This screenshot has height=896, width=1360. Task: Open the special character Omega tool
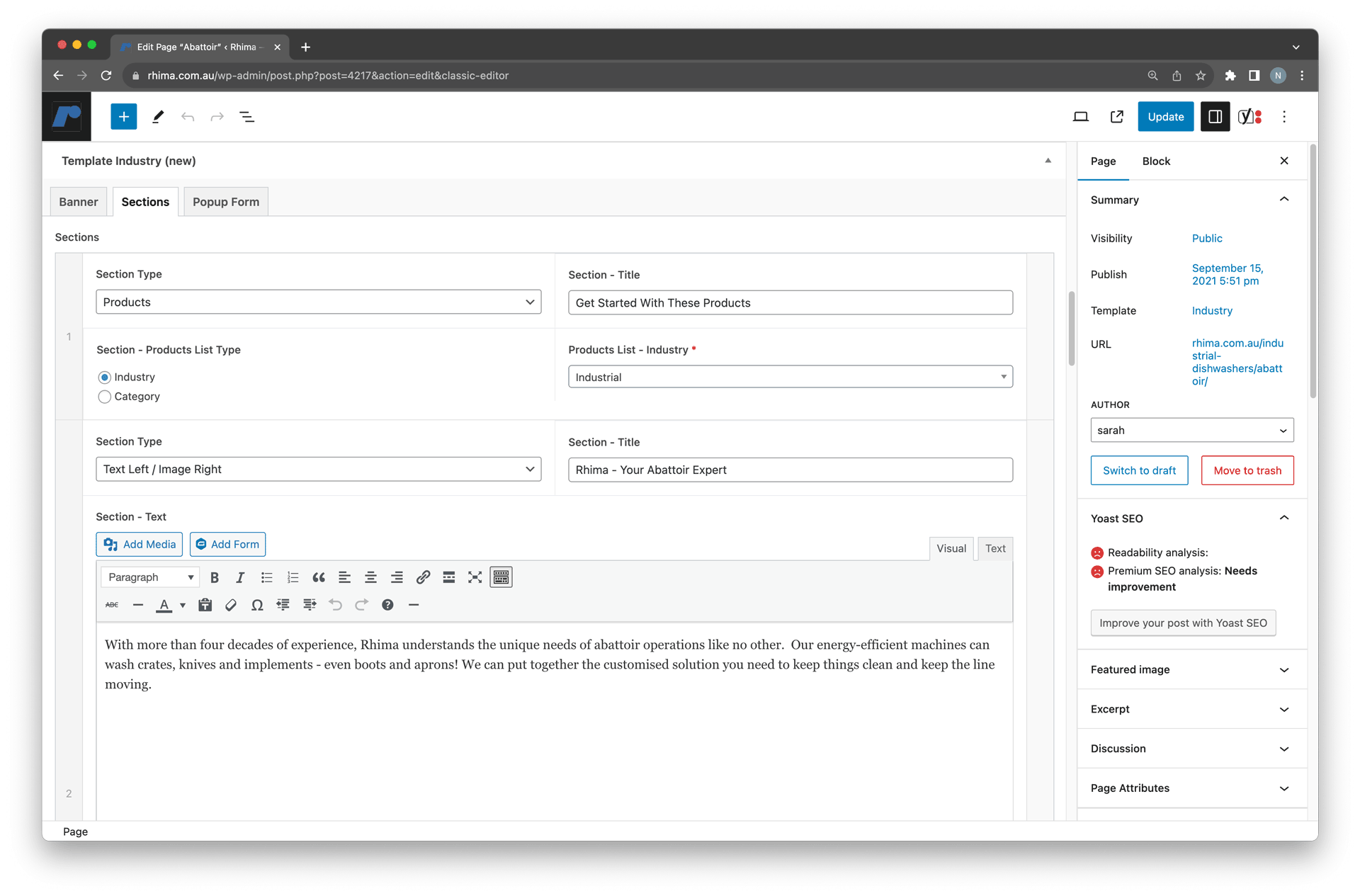257,605
